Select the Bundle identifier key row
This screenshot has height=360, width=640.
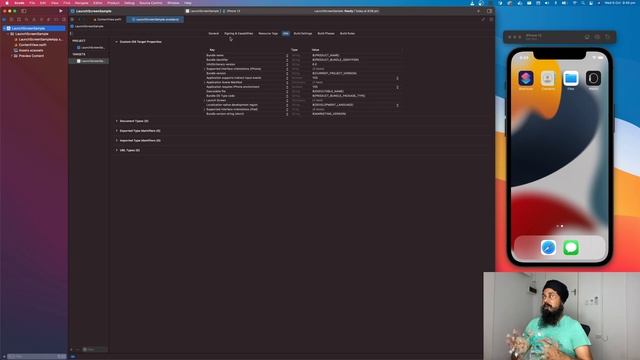coord(217,60)
